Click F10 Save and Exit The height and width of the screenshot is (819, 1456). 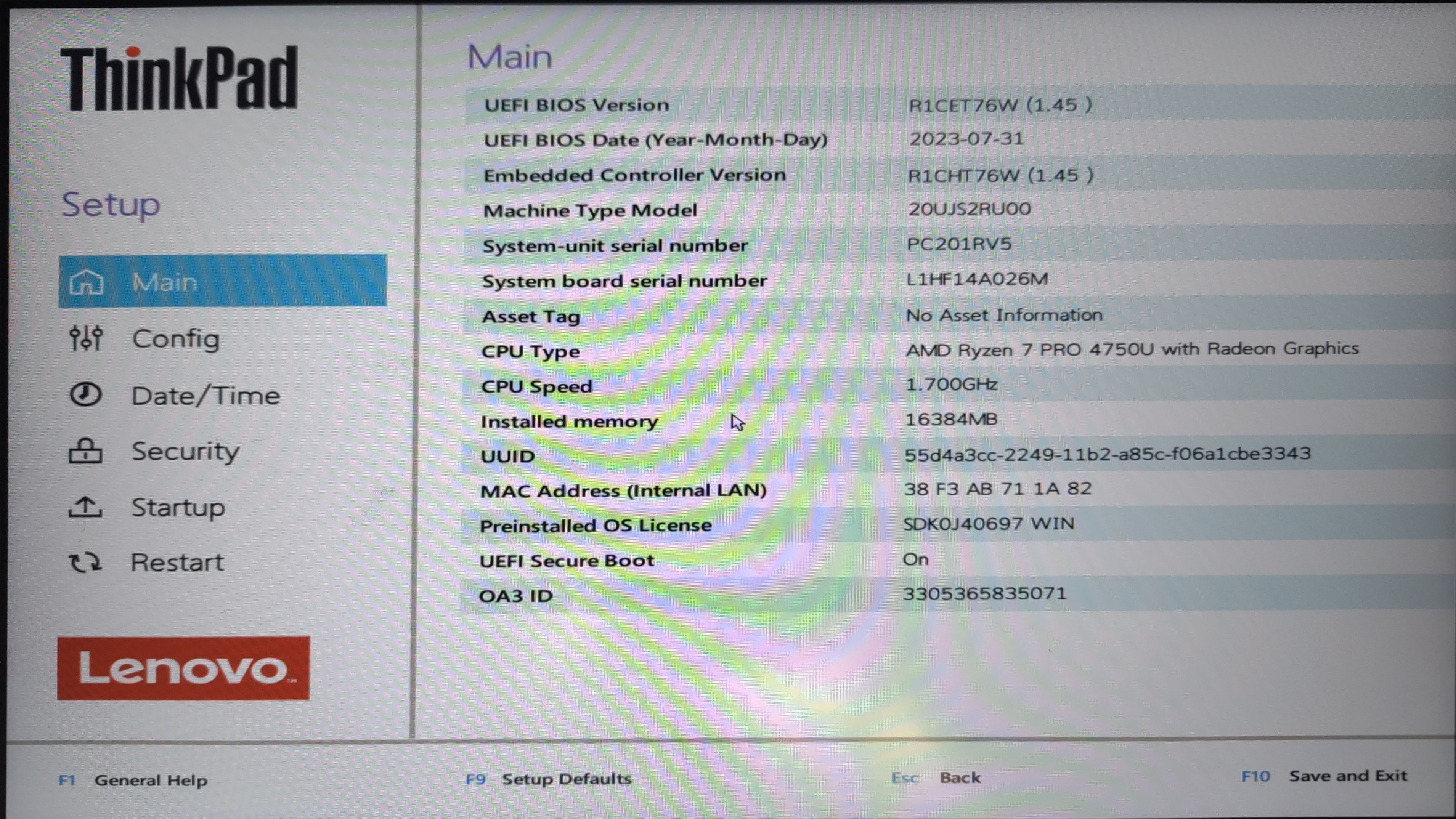(1324, 776)
